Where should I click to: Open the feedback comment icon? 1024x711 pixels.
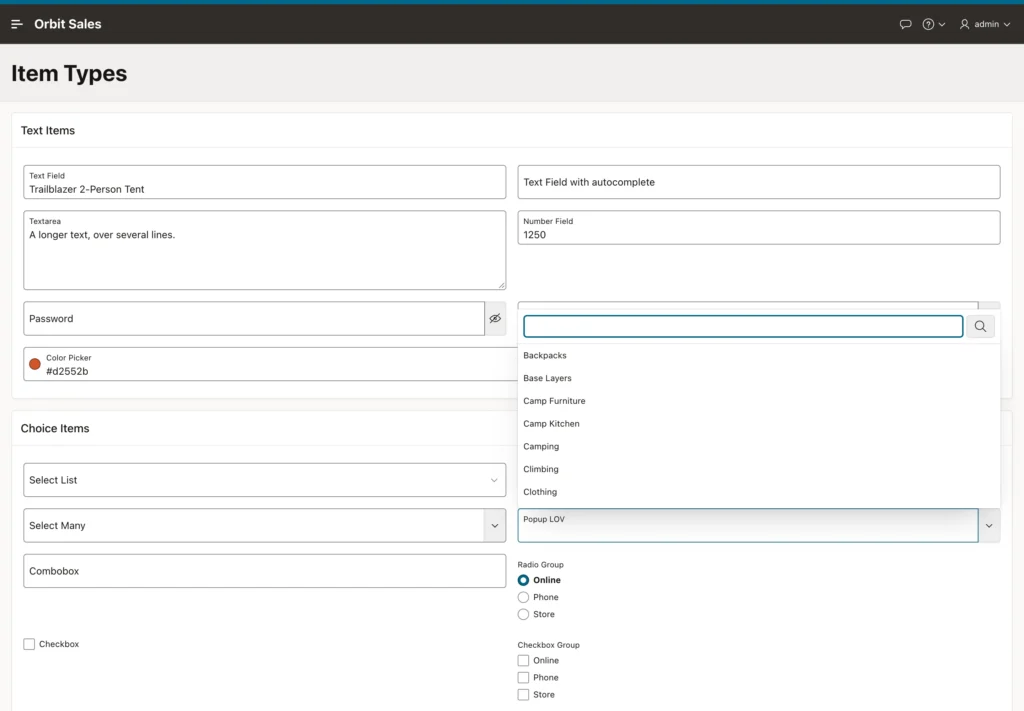pos(905,24)
